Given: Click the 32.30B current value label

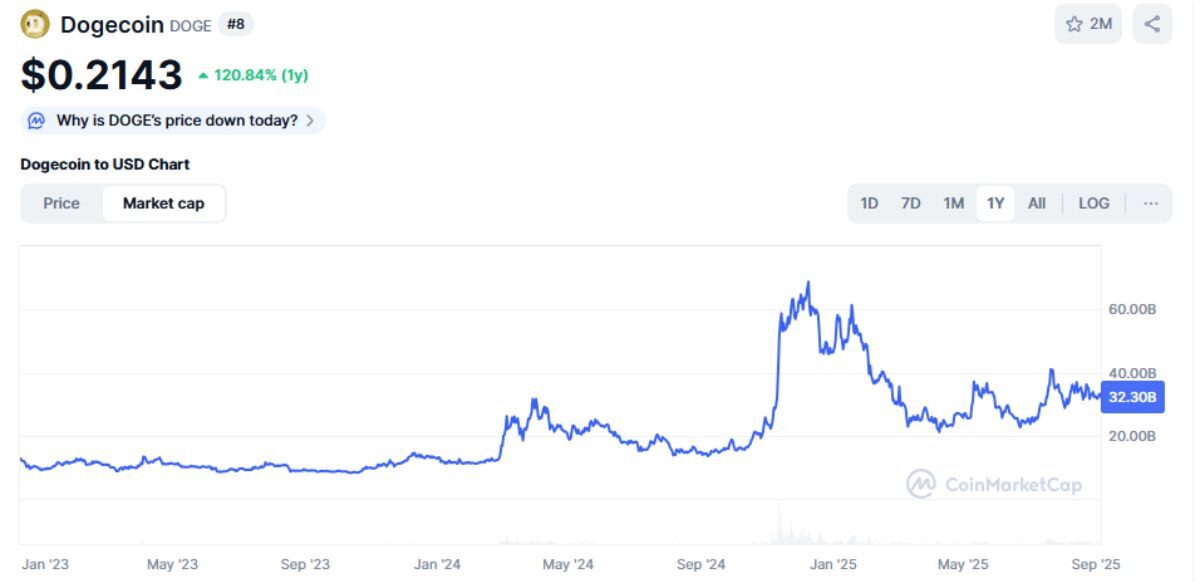Looking at the screenshot, I should [x=1131, y=397].
